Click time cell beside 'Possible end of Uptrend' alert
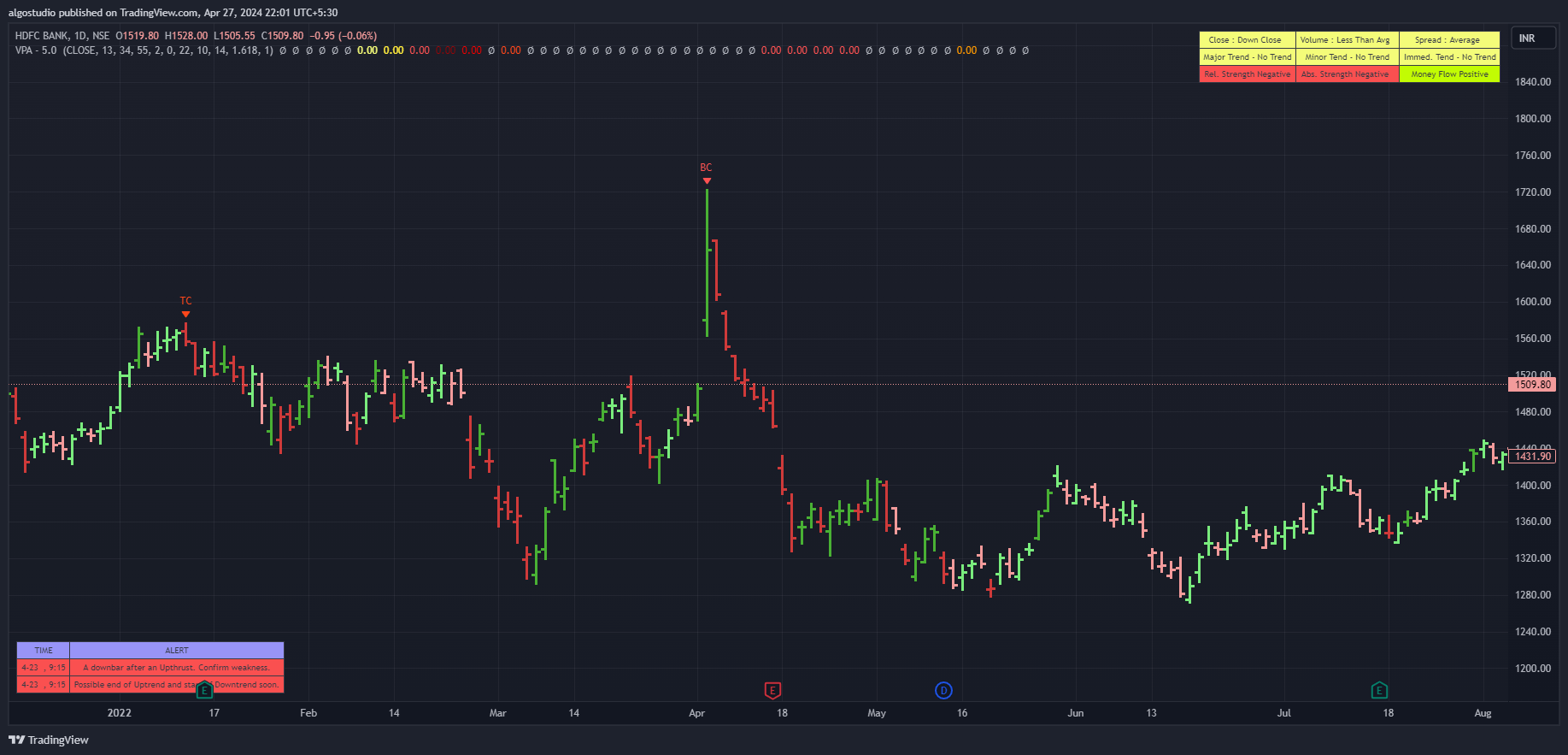Viewport: 1568px width, 755px height. (44, 685)
